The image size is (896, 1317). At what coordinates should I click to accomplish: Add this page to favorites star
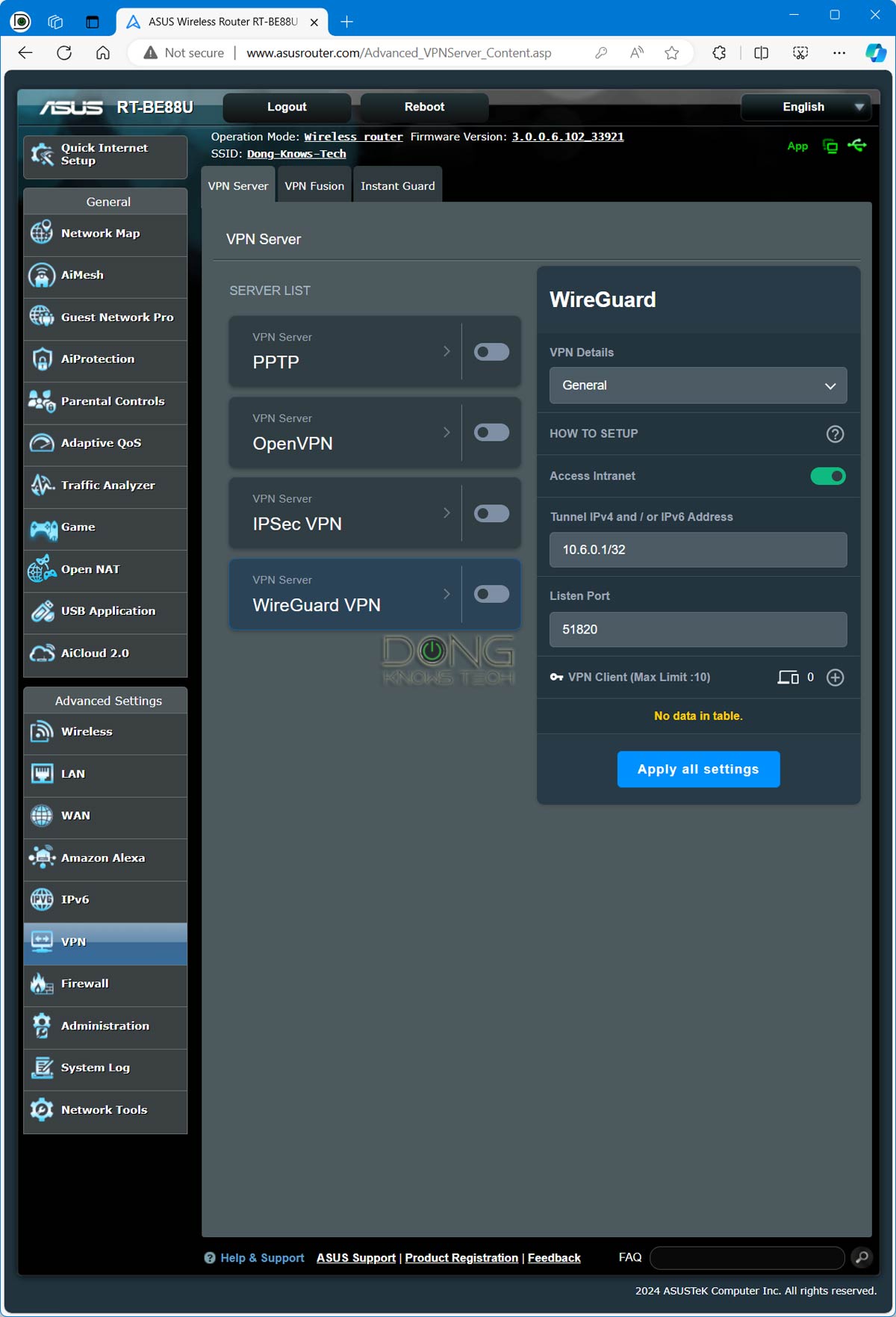pos(672,53)
